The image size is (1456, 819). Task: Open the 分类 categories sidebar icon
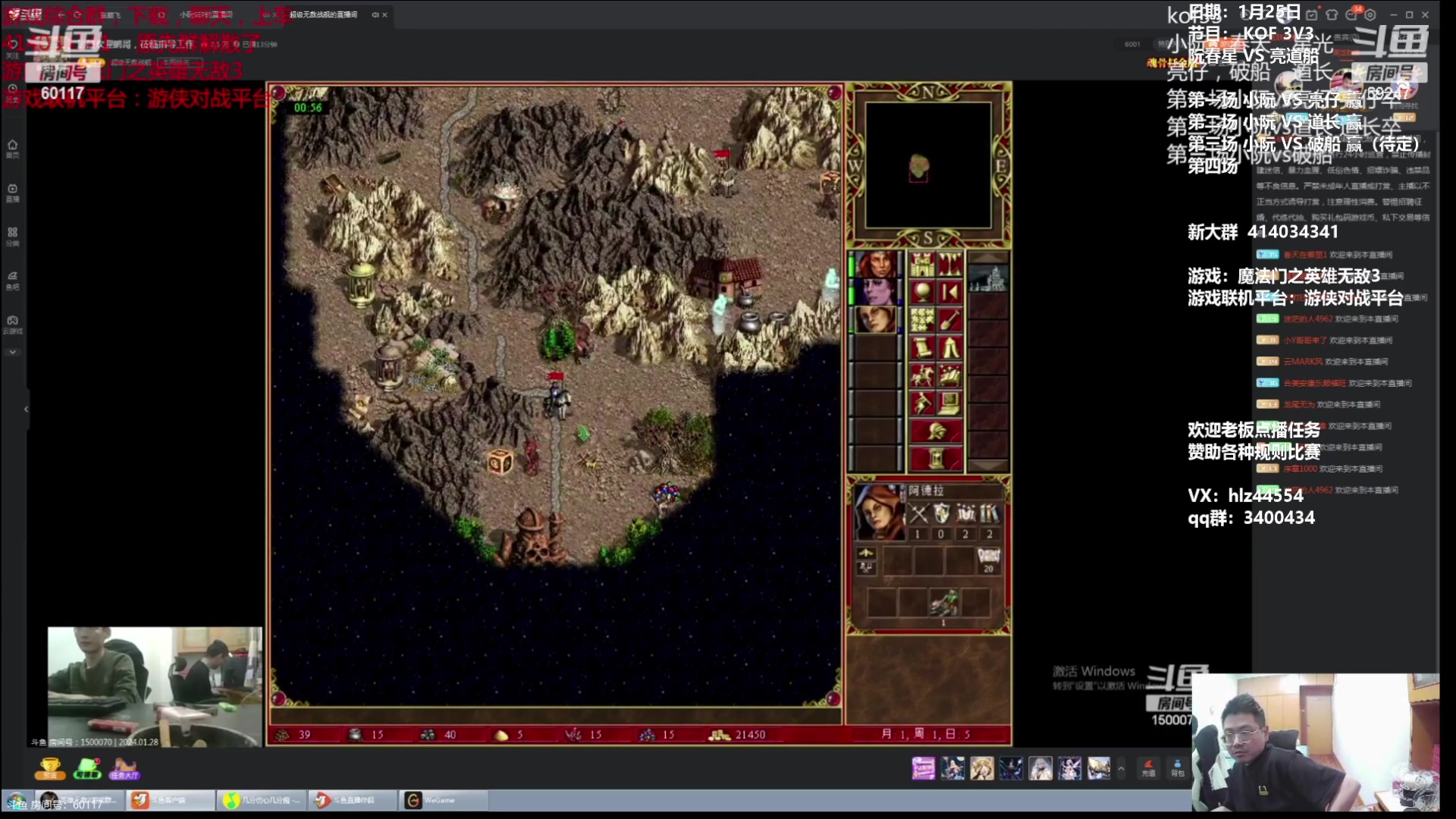[x=12, y=236]
